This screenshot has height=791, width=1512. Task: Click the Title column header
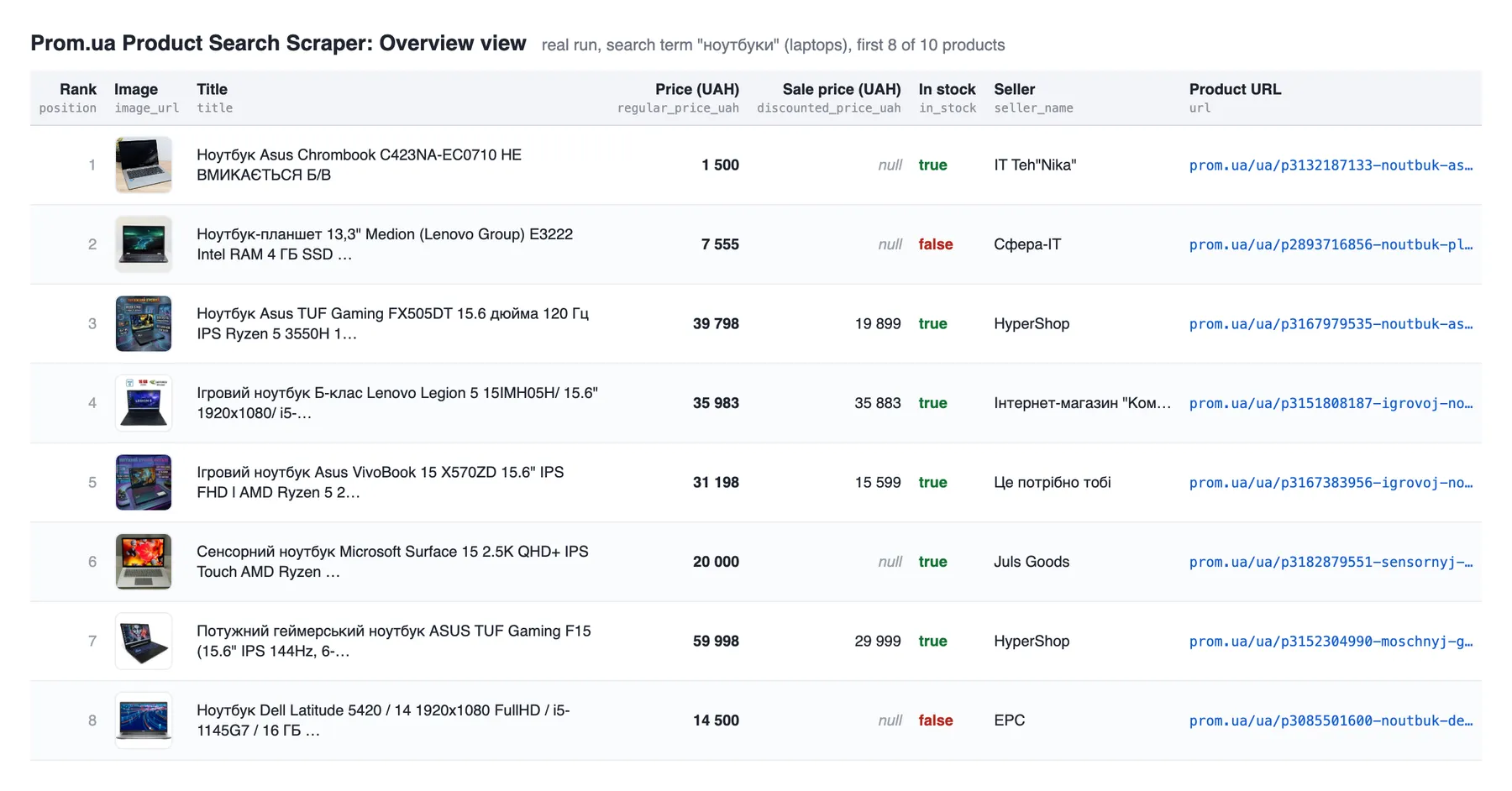click(x=212, y=89)
